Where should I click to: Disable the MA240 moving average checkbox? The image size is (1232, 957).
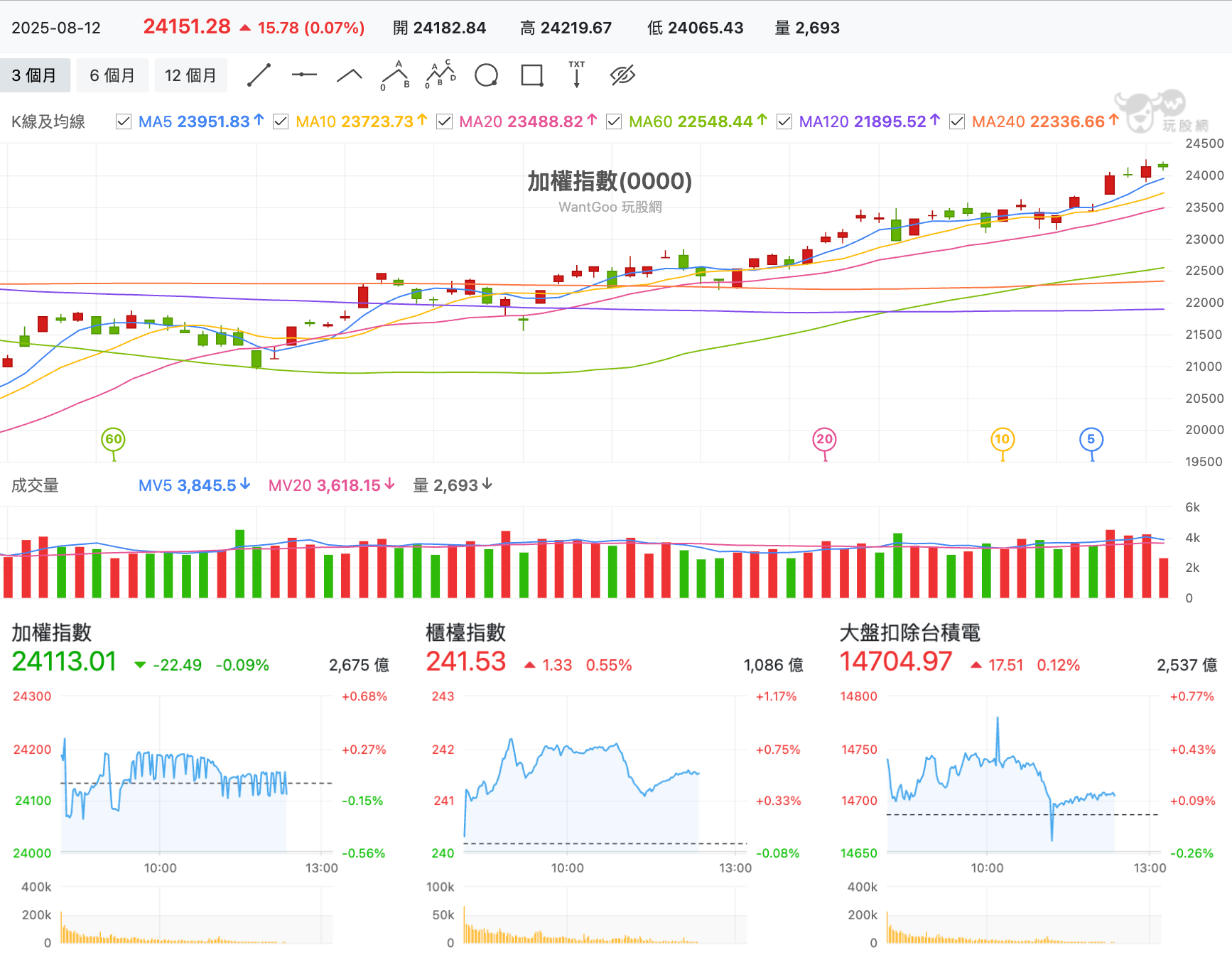(957, 121)
